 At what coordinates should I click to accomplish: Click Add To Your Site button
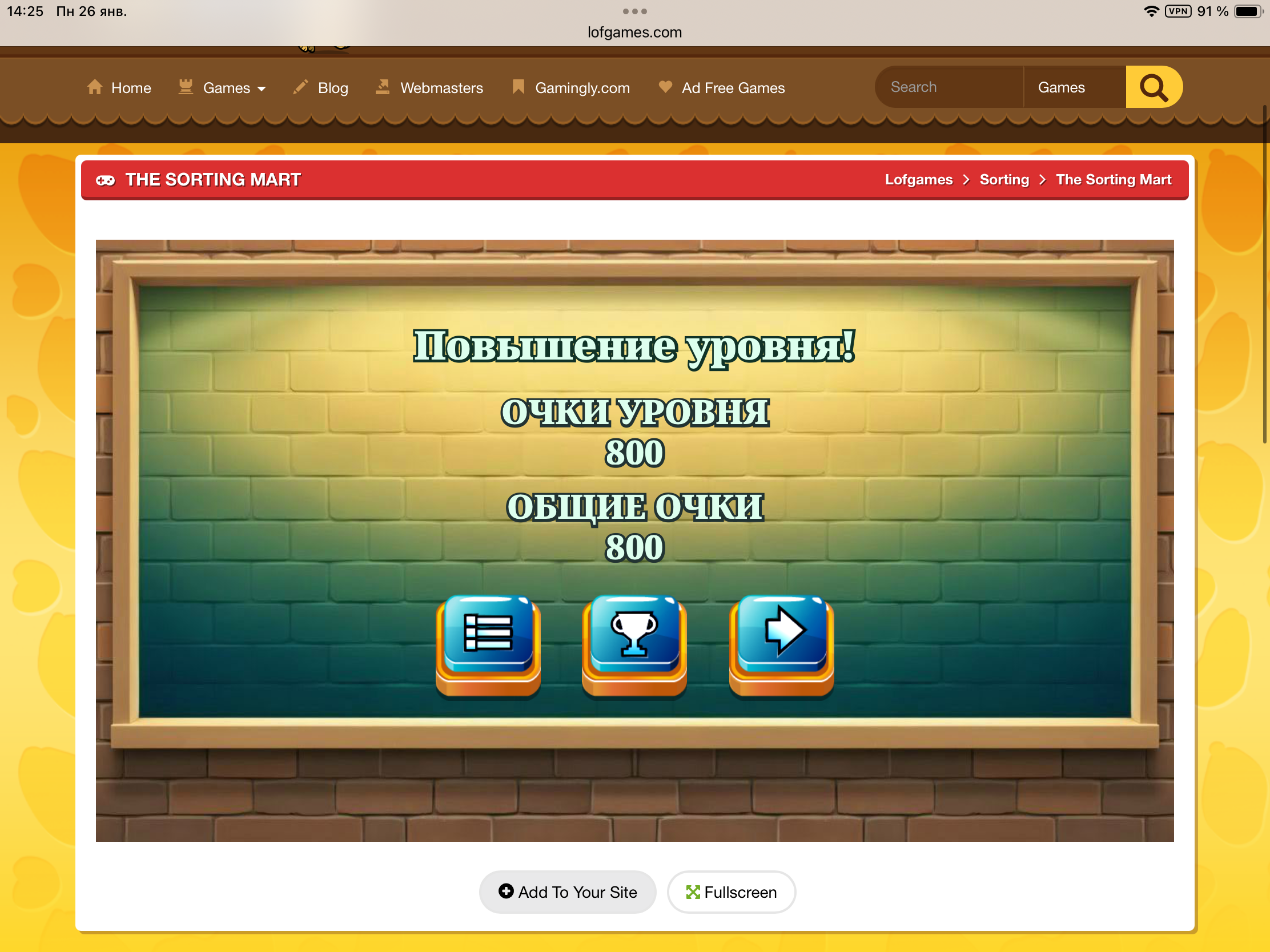click(567, 892)
